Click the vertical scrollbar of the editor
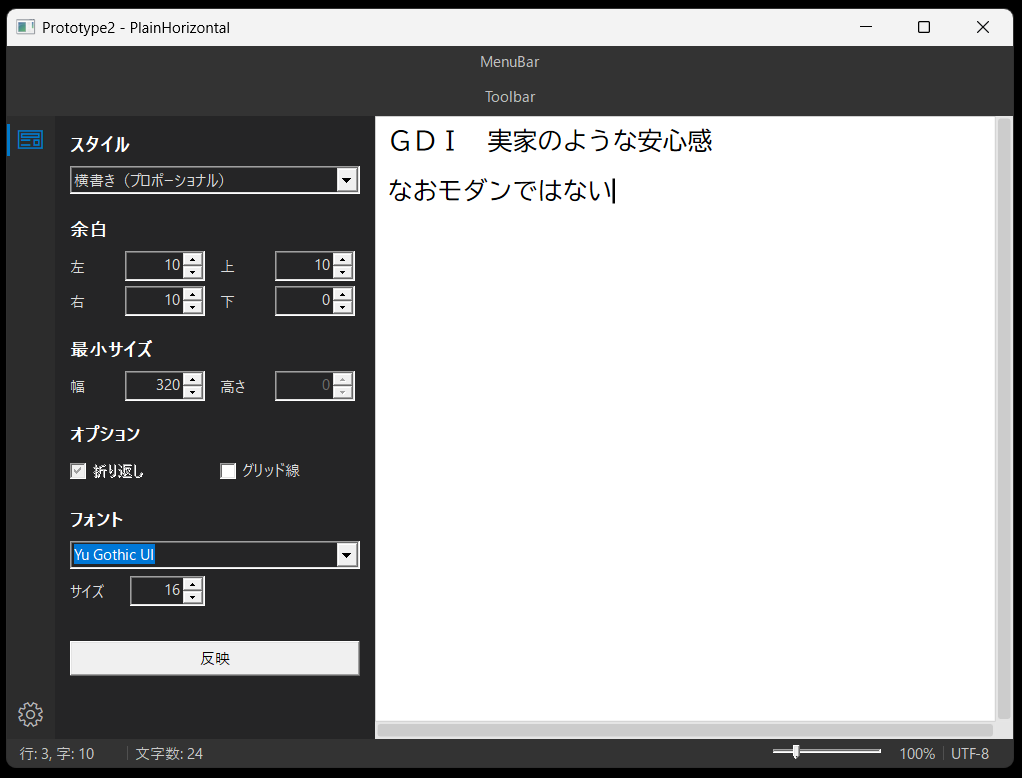 tap(1004, 420)
